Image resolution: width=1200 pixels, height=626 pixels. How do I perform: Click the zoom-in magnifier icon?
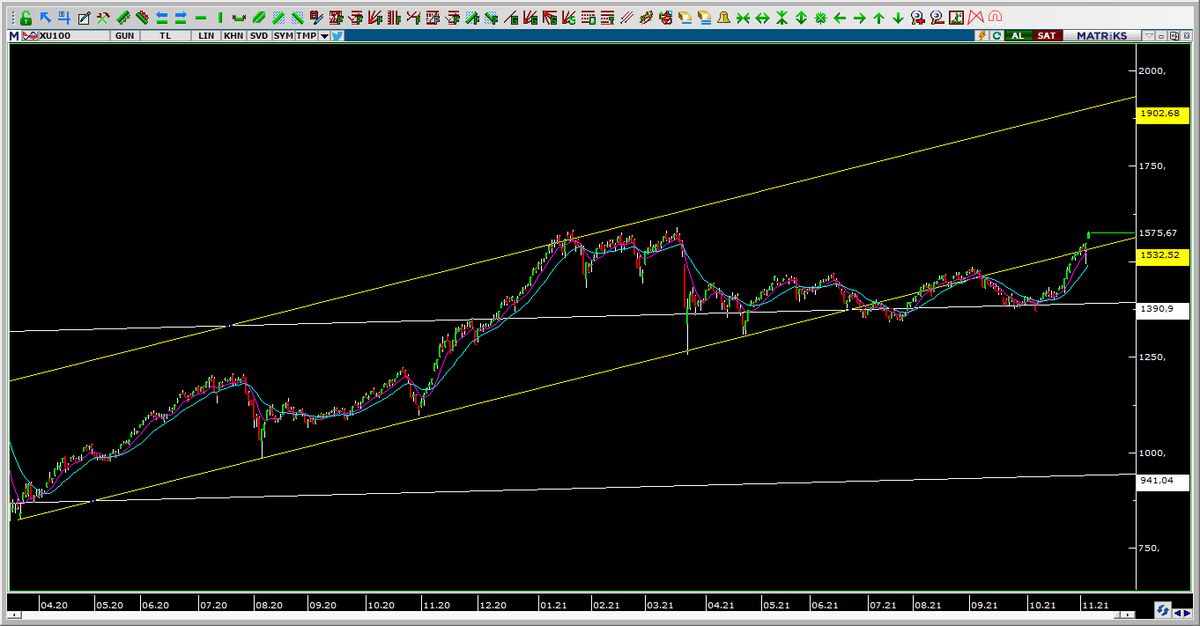pos(917,18)
